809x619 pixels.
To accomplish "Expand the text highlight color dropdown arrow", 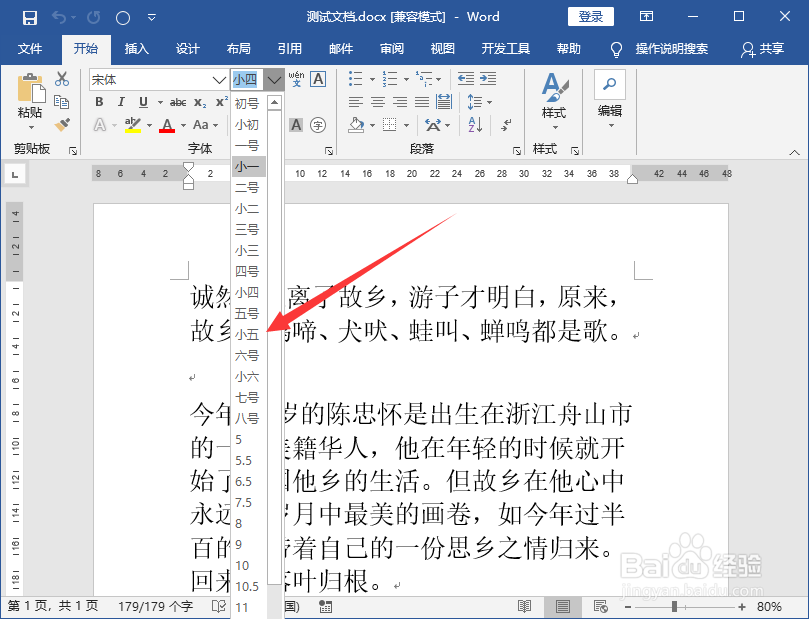I will pos(148,124).
